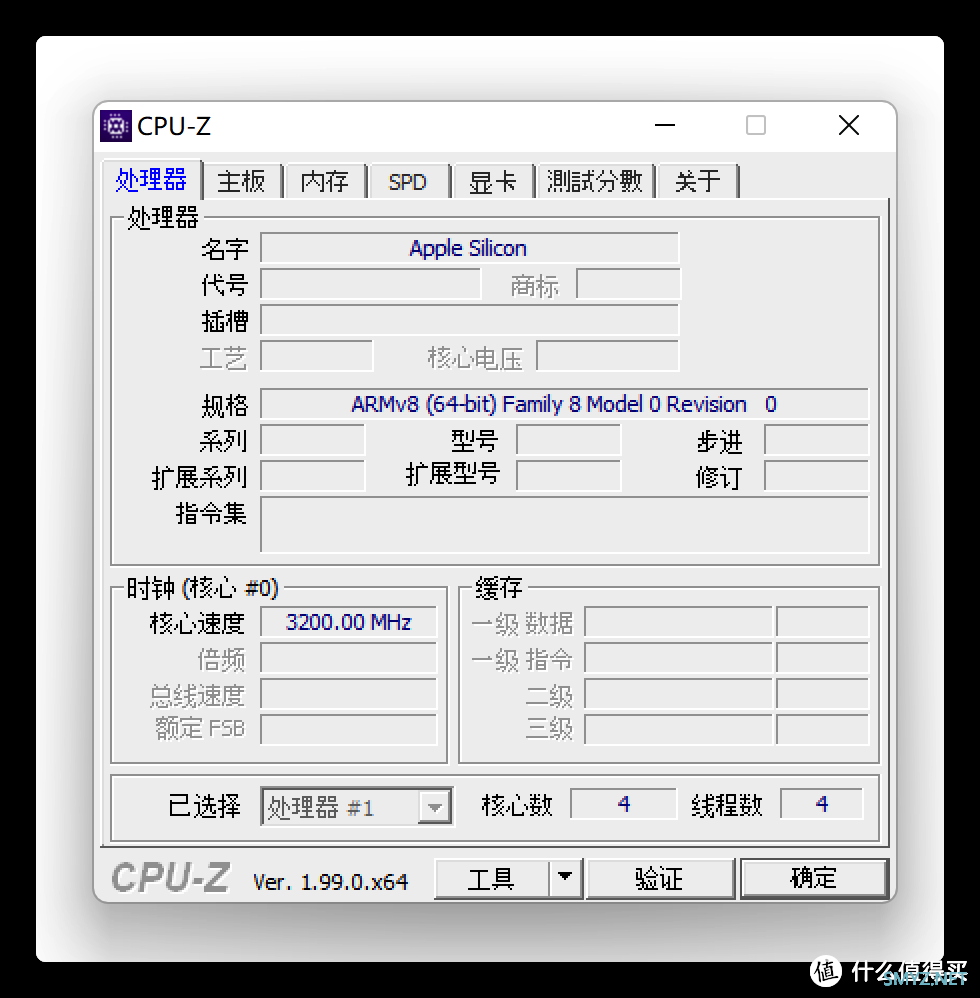Viewport: 980px width, 998px height.
Task: Click the empty 系列 field
Action: click(x=312, y=440)
